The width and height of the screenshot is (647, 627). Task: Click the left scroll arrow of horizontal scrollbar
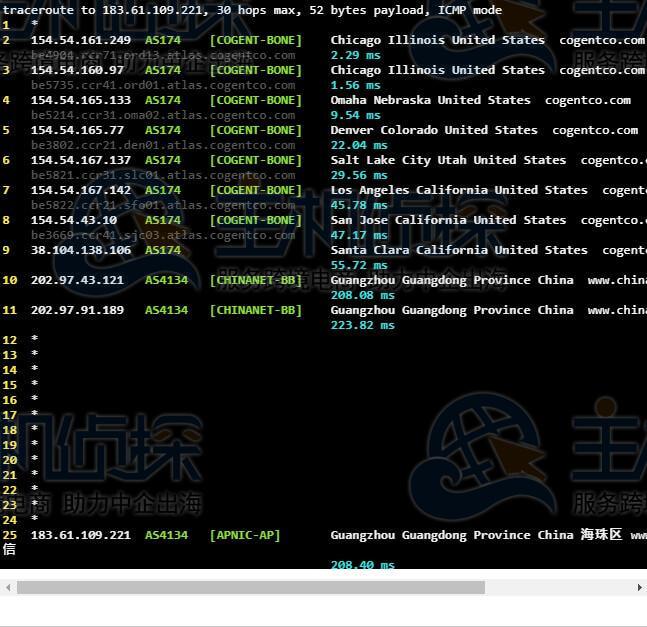[x=8, y=587]
